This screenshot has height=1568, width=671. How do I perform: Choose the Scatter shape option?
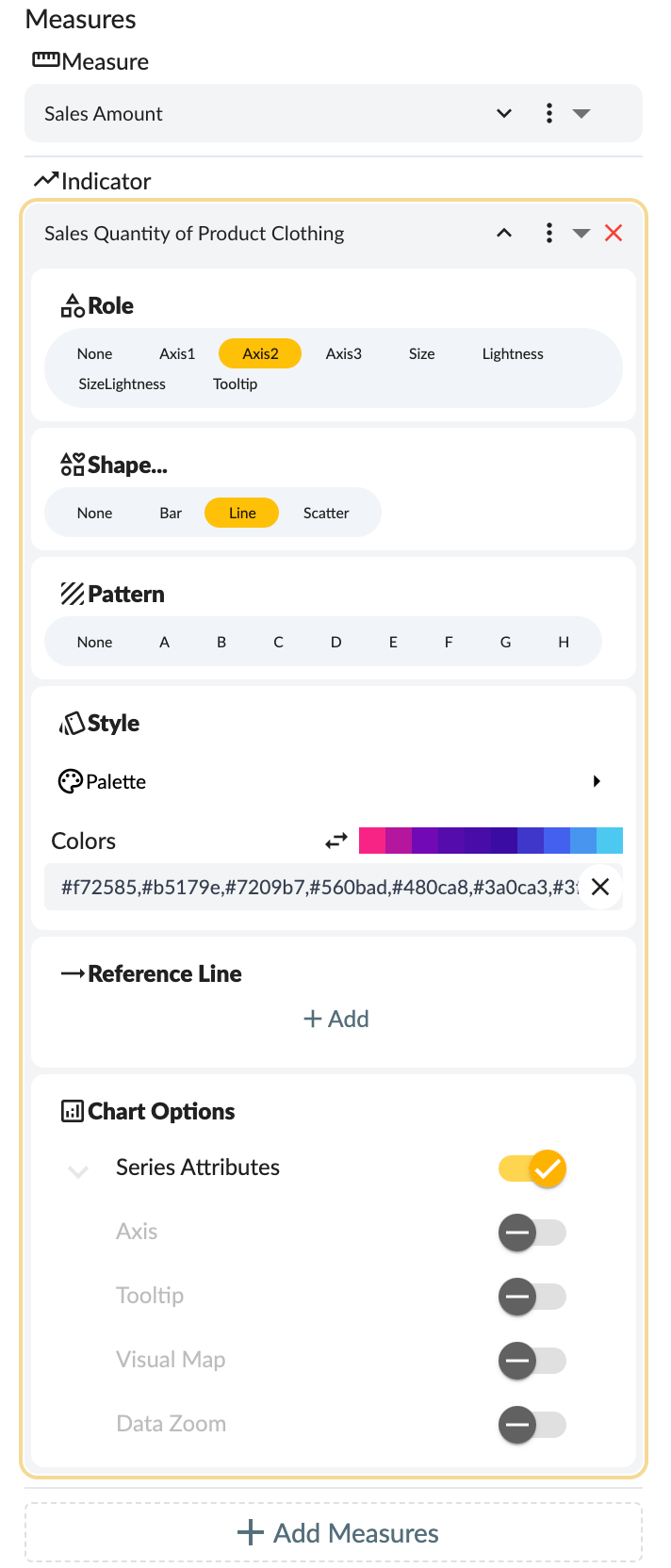pos(326,514)
